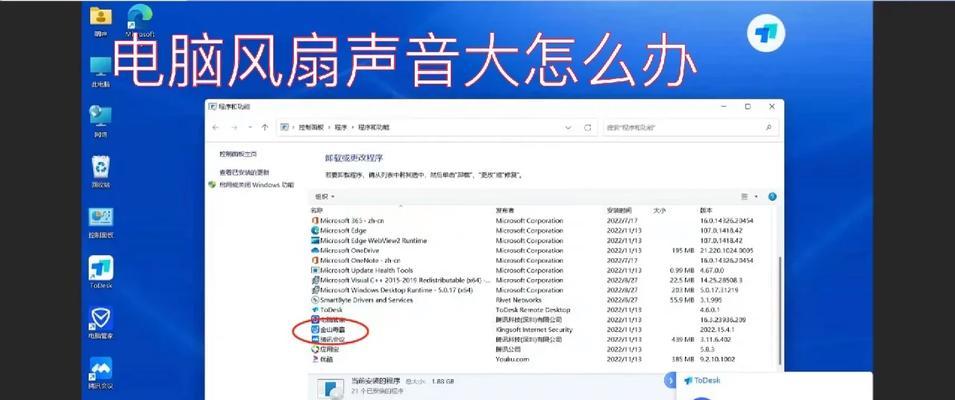Select Microsoft Windows Desktop Runtime 5.0.17 row
The width and height of the screenshot is (955, 400).
[x=543, y=290]
